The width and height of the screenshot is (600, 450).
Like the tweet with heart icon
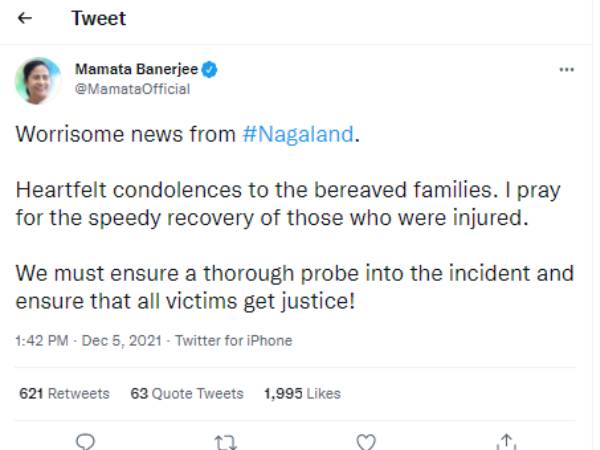point(366,441)
